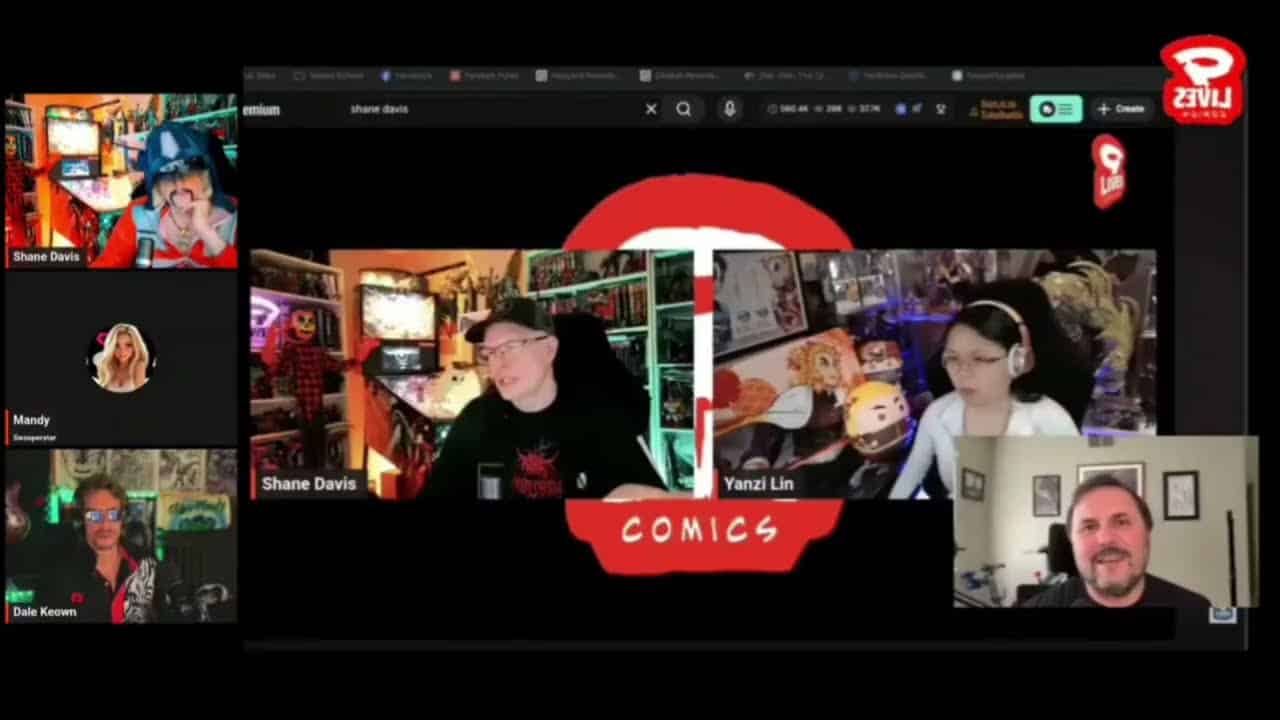Select Shane Davis participant thumbnail
1280x720 pixels.
click(121, 181)
